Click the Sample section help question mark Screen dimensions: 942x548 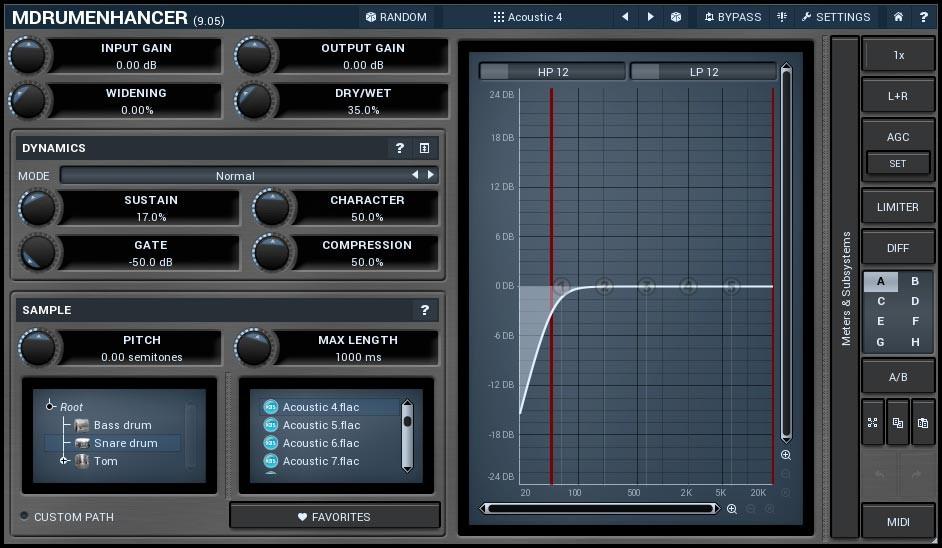tap(424, 311)
